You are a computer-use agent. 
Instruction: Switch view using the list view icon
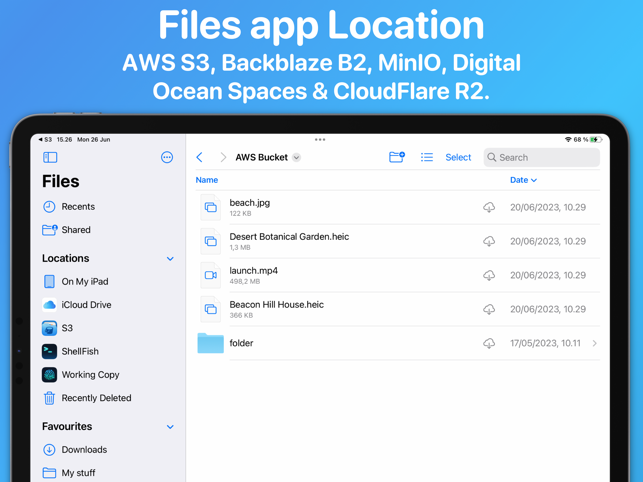[x=427, y=157]
